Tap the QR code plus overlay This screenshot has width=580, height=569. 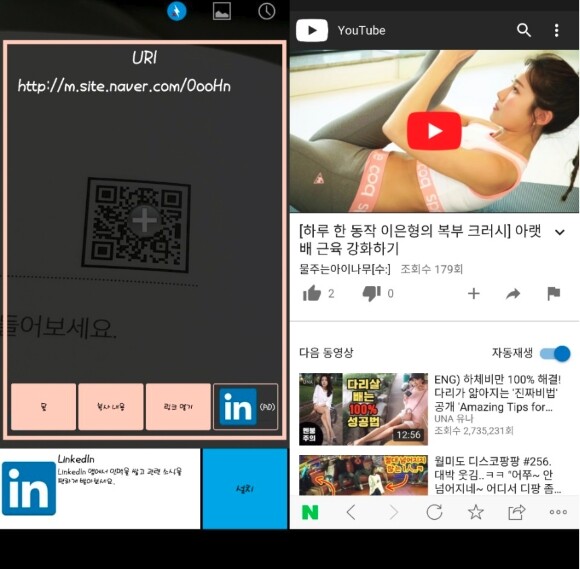(145, 220)
